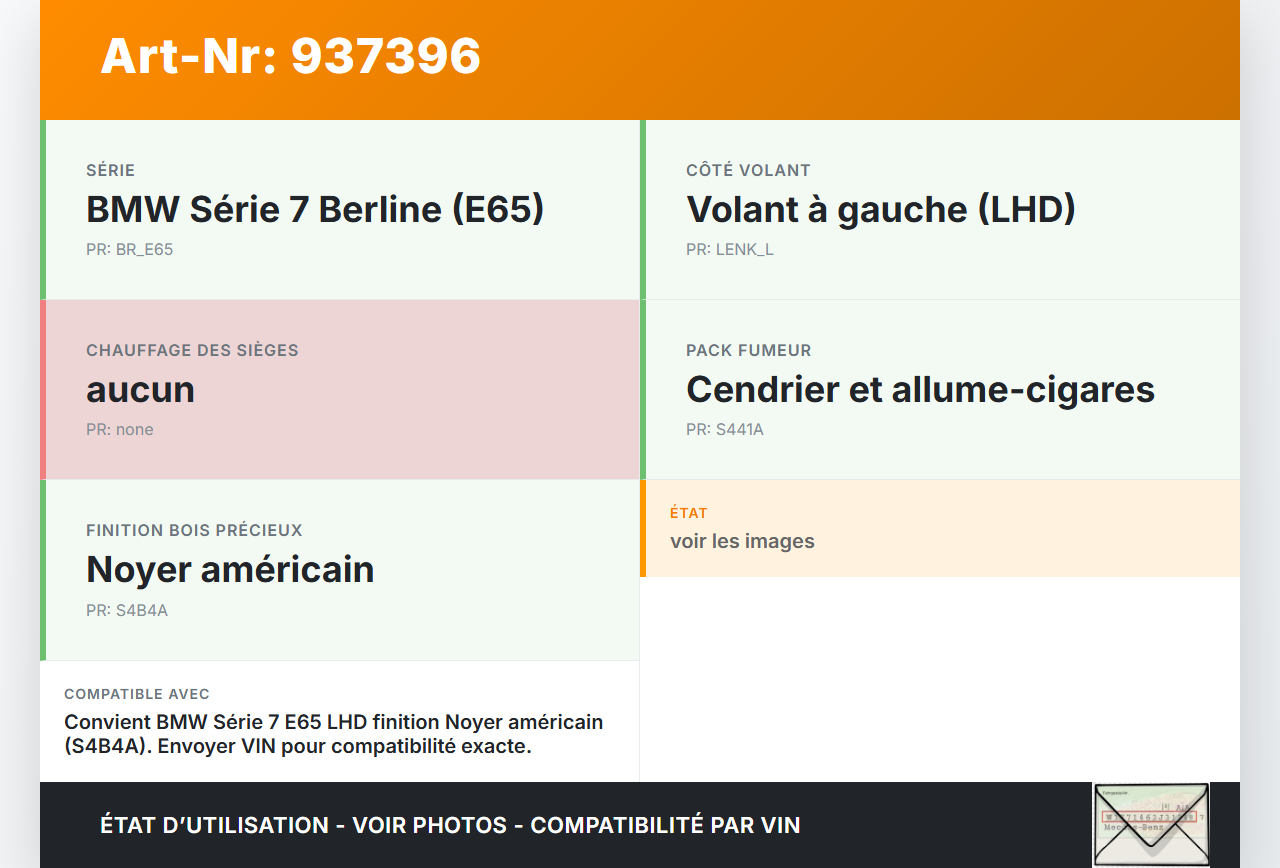The height and width of the screenshot is (868, 1280).
Task: Click the PR: S4B4A code
Action: [127, 610]
